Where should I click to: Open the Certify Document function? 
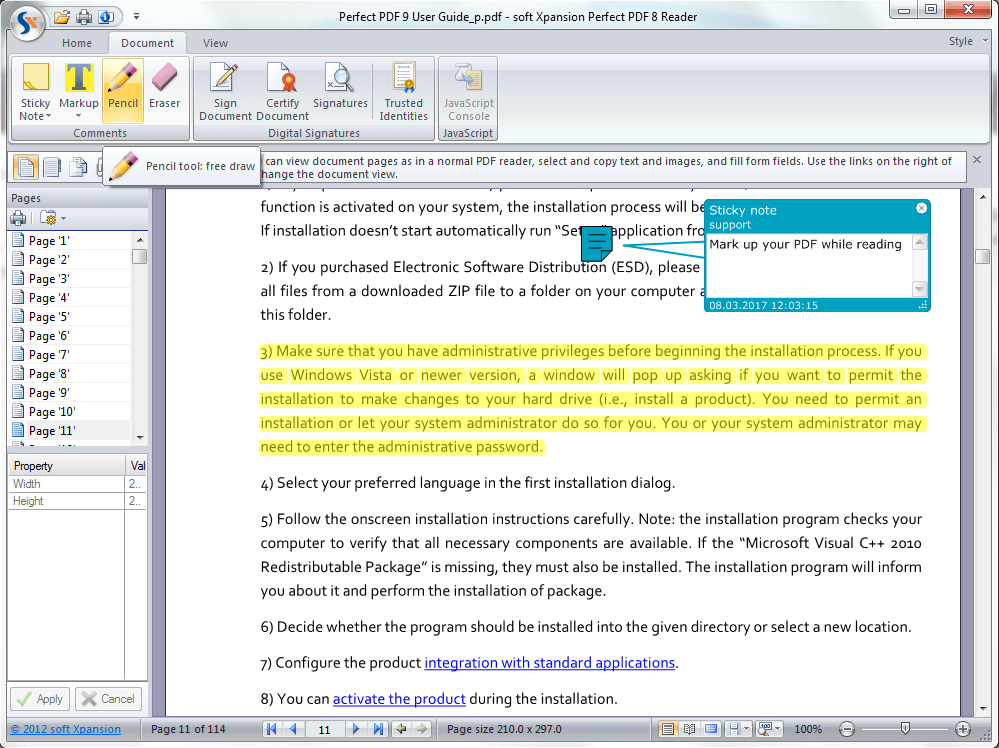tap(282, 91)
